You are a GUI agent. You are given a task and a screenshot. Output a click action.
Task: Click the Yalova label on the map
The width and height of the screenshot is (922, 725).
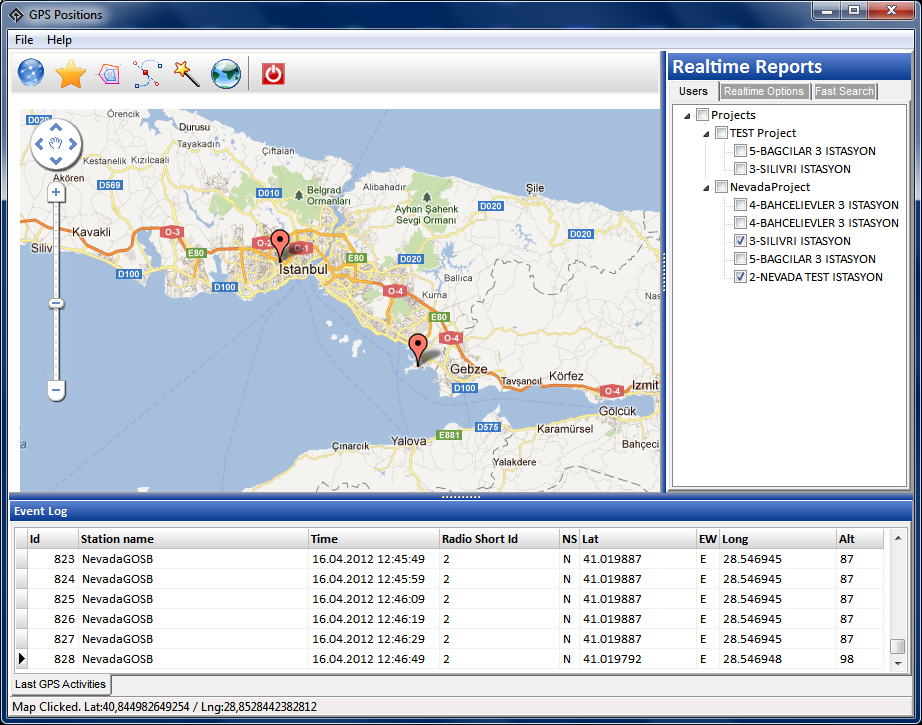pyautogui.click(x=408, y=441)
